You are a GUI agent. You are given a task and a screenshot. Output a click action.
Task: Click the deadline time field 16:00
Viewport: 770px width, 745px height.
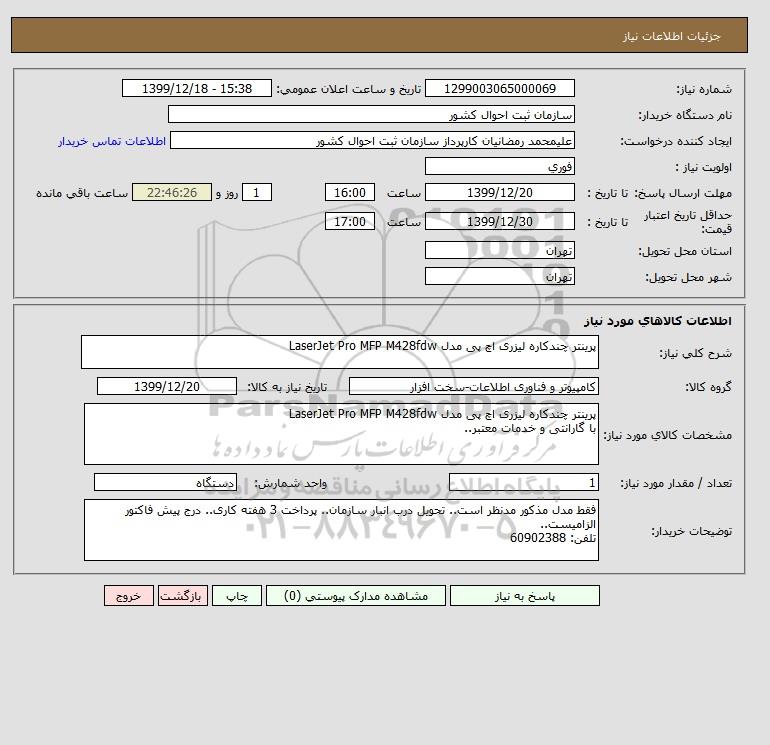350,193
